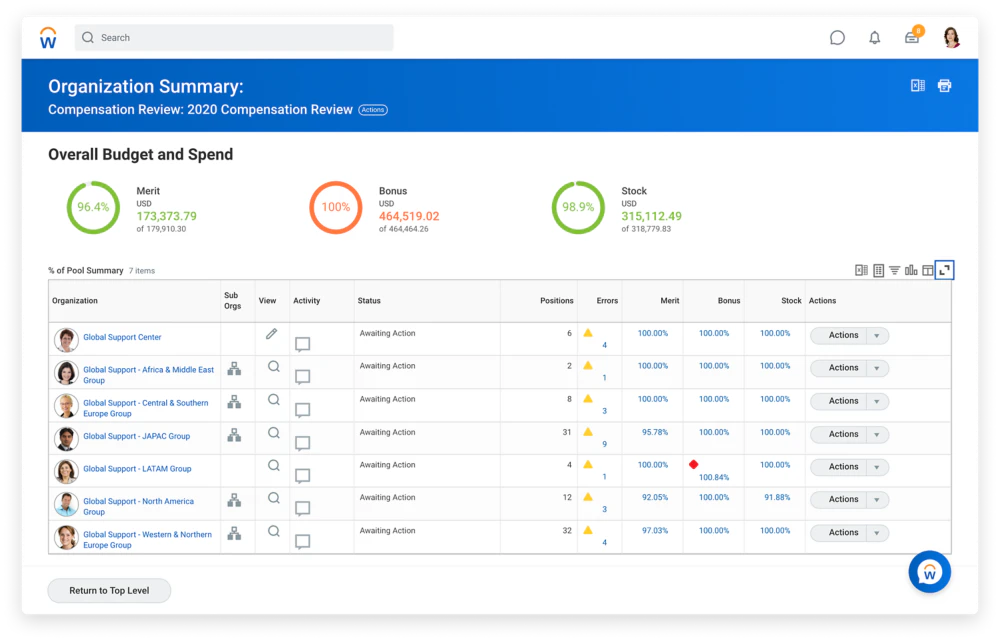View sub orgs of Global Support JAPAC Group
Viewport: 1000px width, 642px height.
coord(234,435)
